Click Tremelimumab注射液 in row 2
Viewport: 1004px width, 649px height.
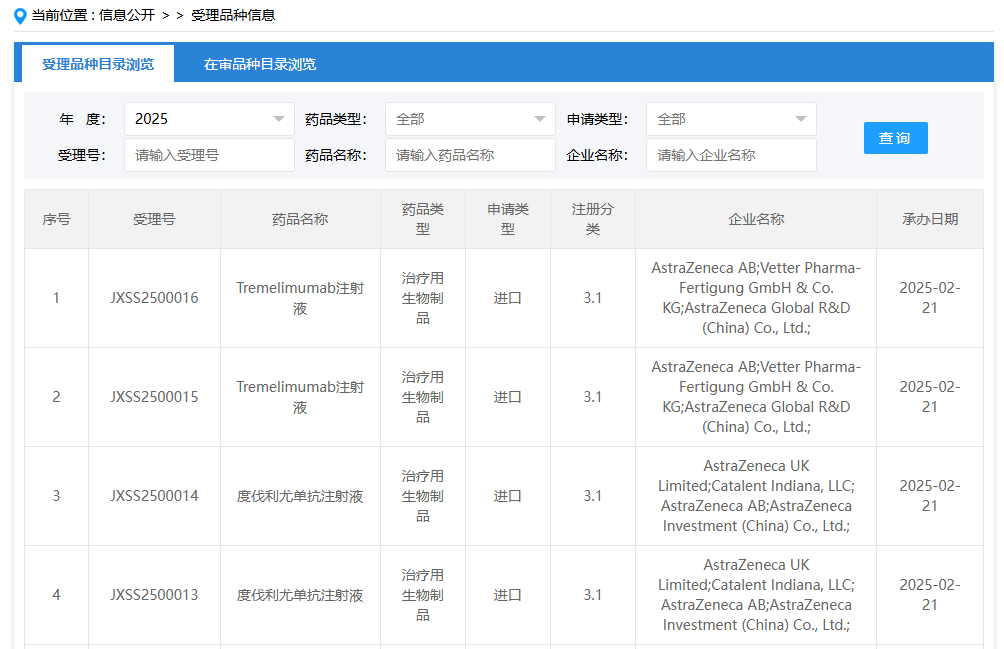(x=300, y=396)
